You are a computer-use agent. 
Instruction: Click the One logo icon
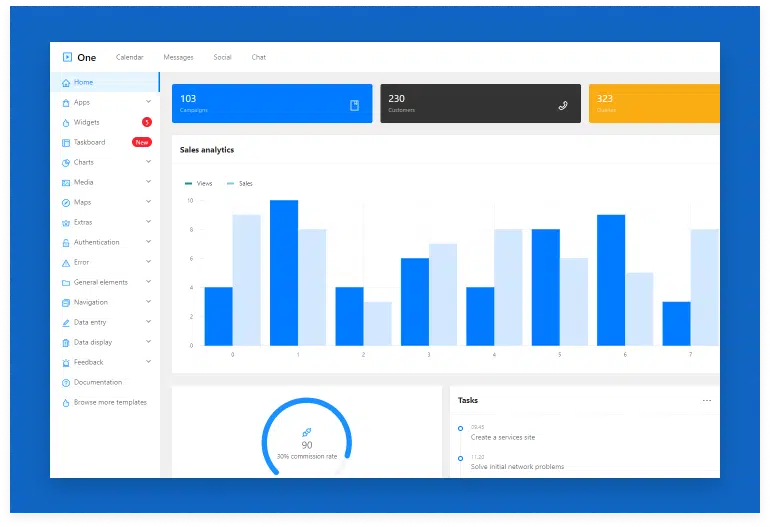tap(67, 57)
